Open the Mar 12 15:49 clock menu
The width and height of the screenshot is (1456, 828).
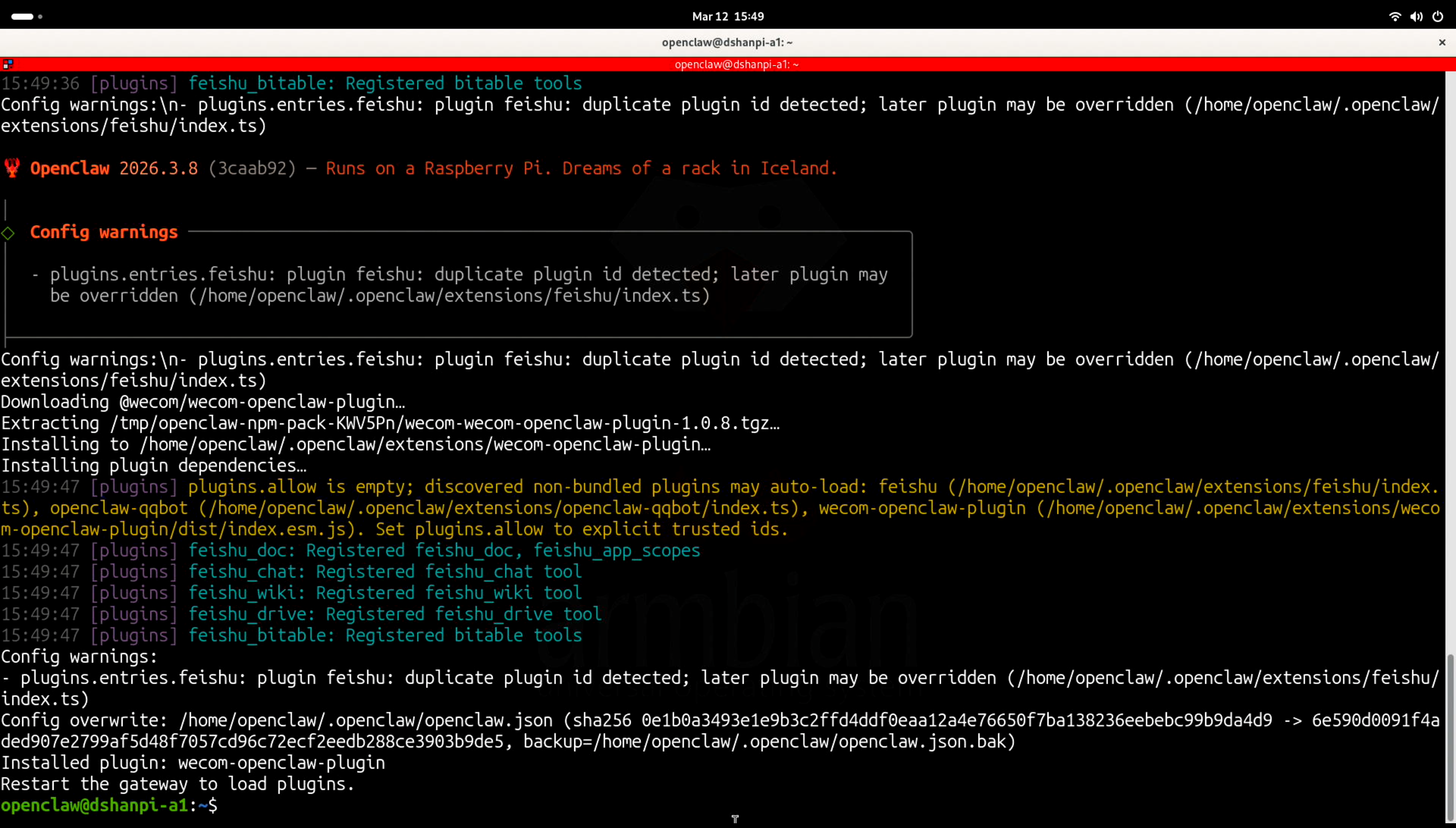click(x=728, y=16)
